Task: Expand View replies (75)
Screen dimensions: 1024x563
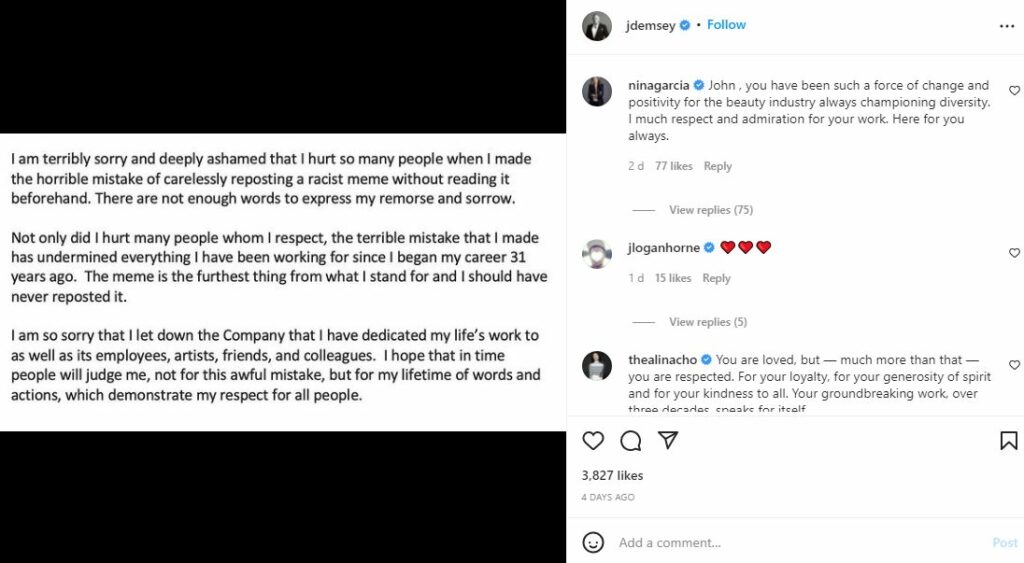Action: point(711,210)
